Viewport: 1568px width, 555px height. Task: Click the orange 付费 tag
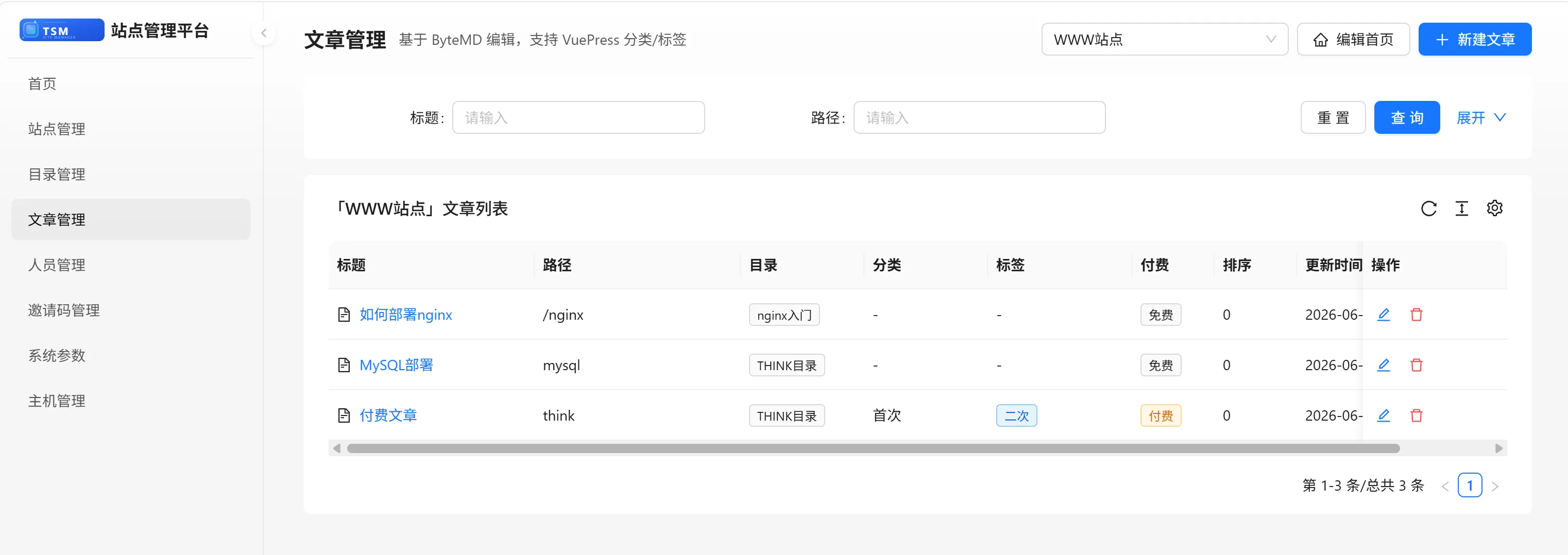pos(1160,416)
